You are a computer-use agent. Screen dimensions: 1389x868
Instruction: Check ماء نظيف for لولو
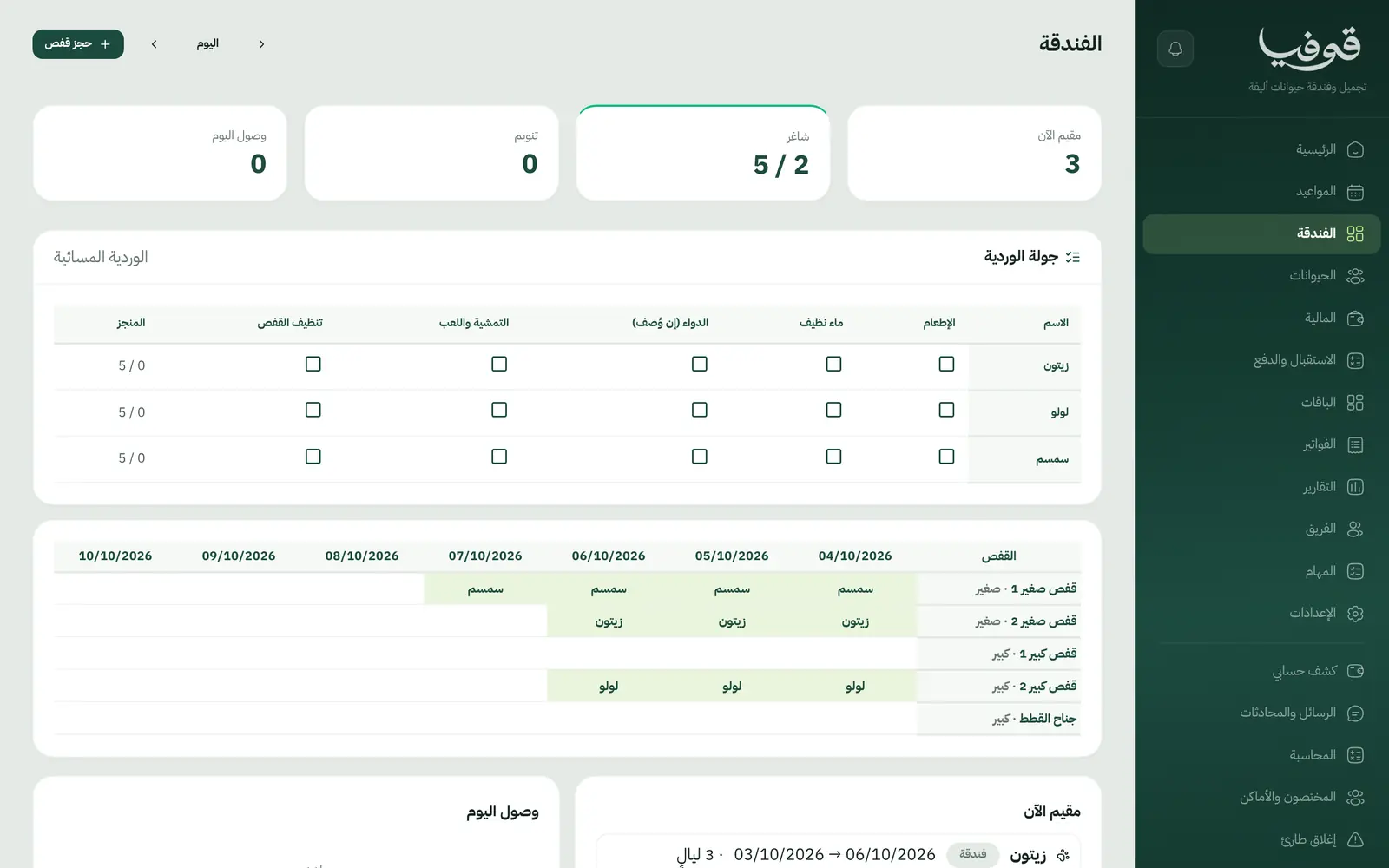[833, 410]
